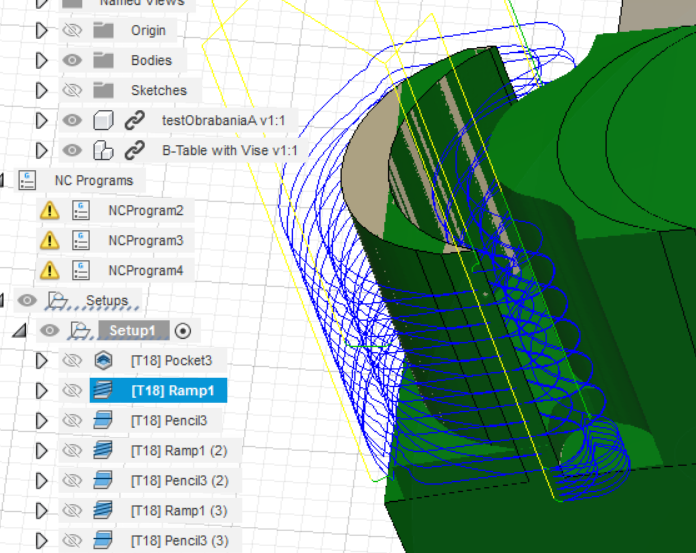Screen dimensions: 696x553
Task: Show the [T18] Ramp1 toolpath
Action: point(72,391)
